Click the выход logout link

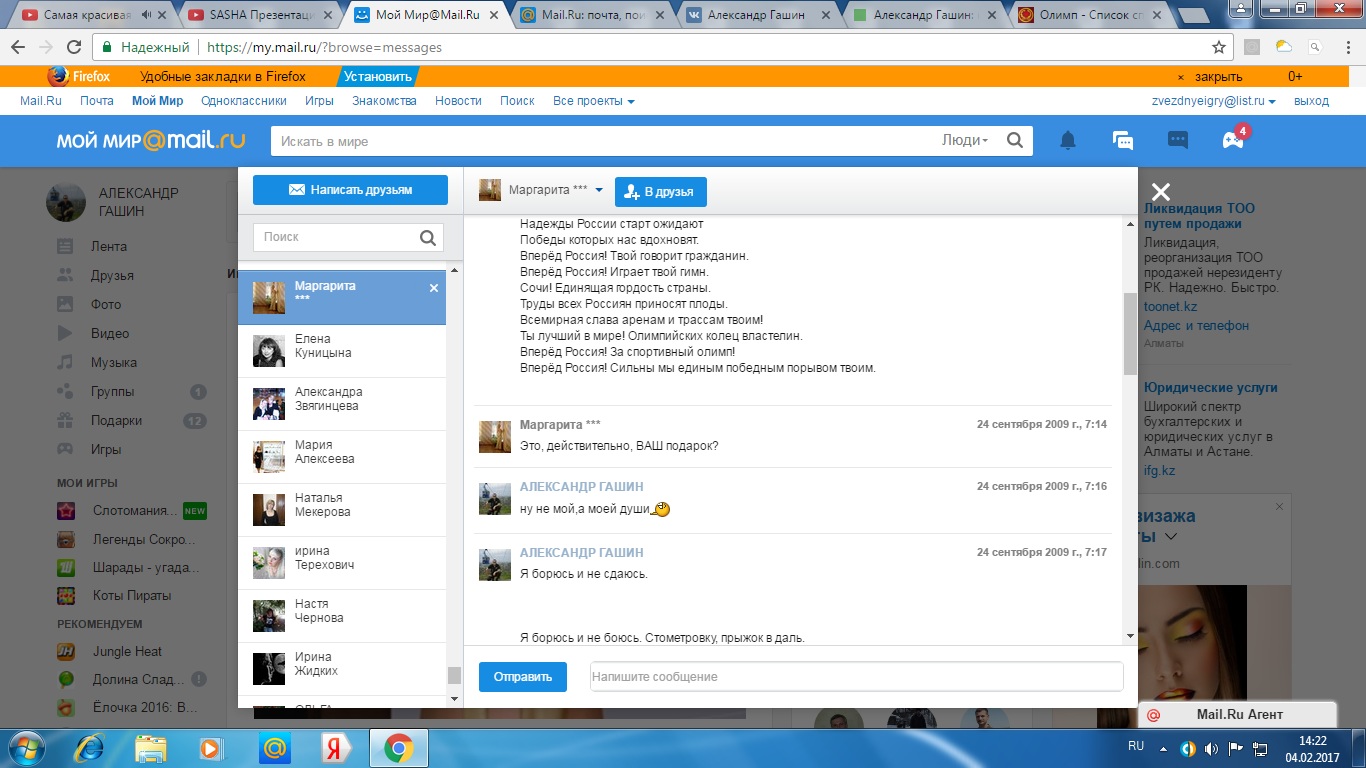point(1311,101)
